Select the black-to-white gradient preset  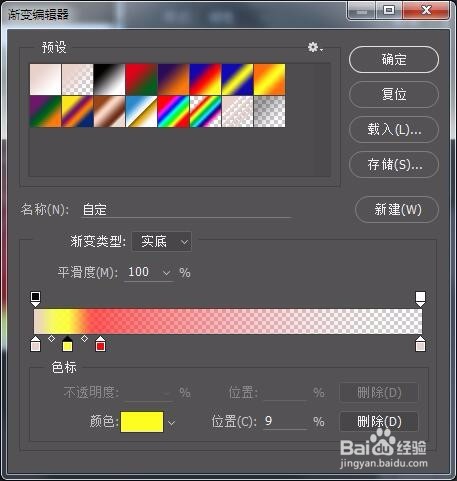[x=109, y=80]
